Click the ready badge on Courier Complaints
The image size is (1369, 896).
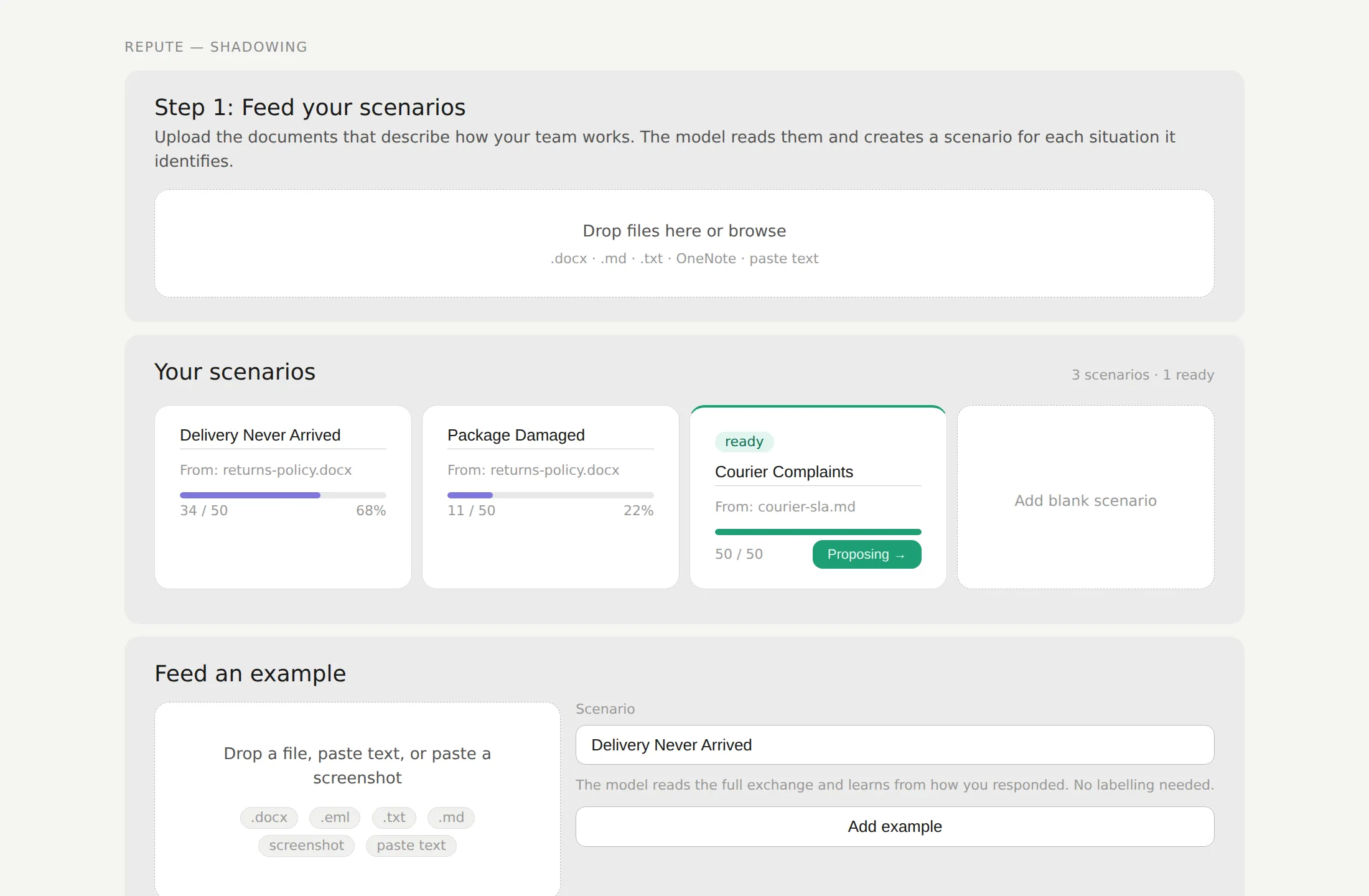[744, 441]
